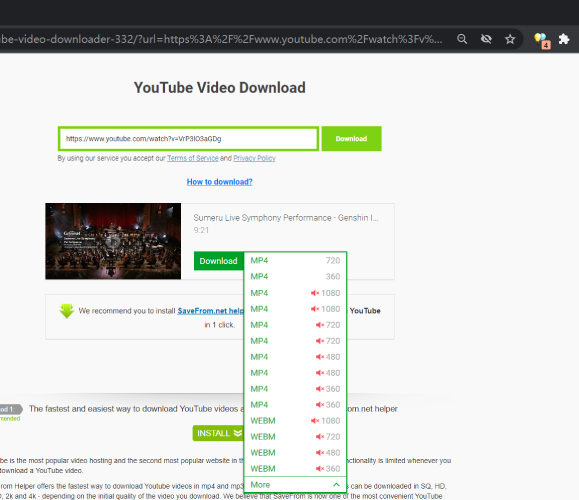This screenshot has width=579, height=500.
Task: Open the Privacy Policy link
Action: point(254,158)
